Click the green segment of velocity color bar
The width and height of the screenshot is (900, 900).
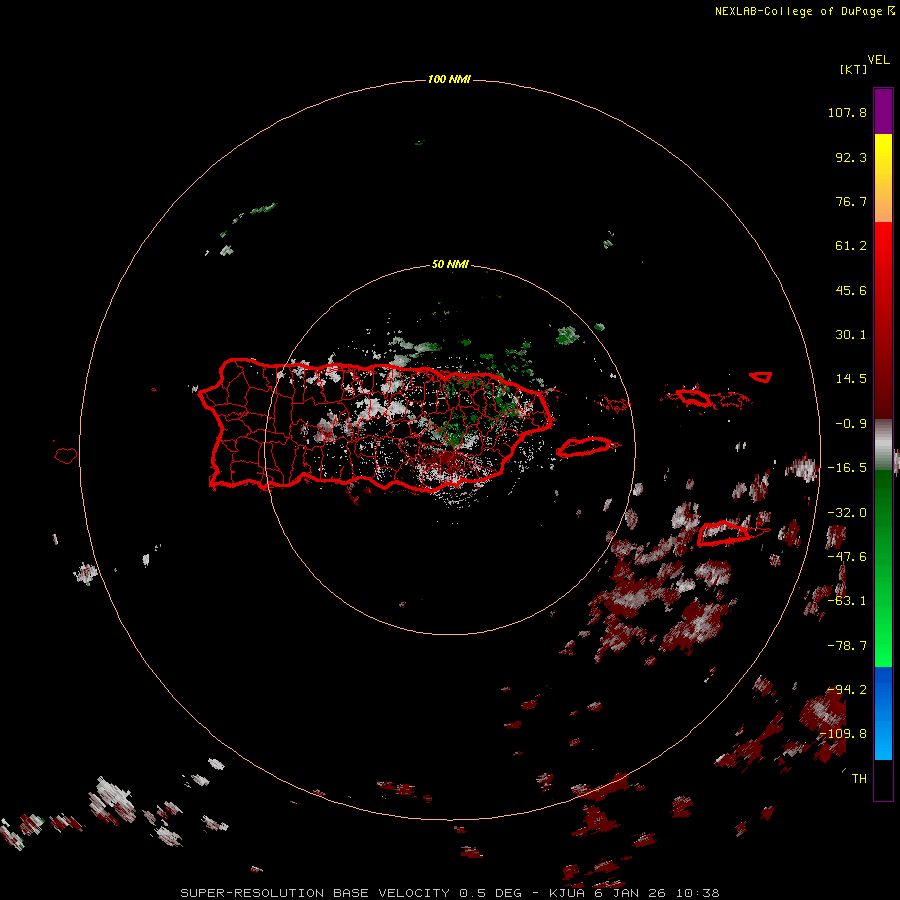[x=883, y=568]
